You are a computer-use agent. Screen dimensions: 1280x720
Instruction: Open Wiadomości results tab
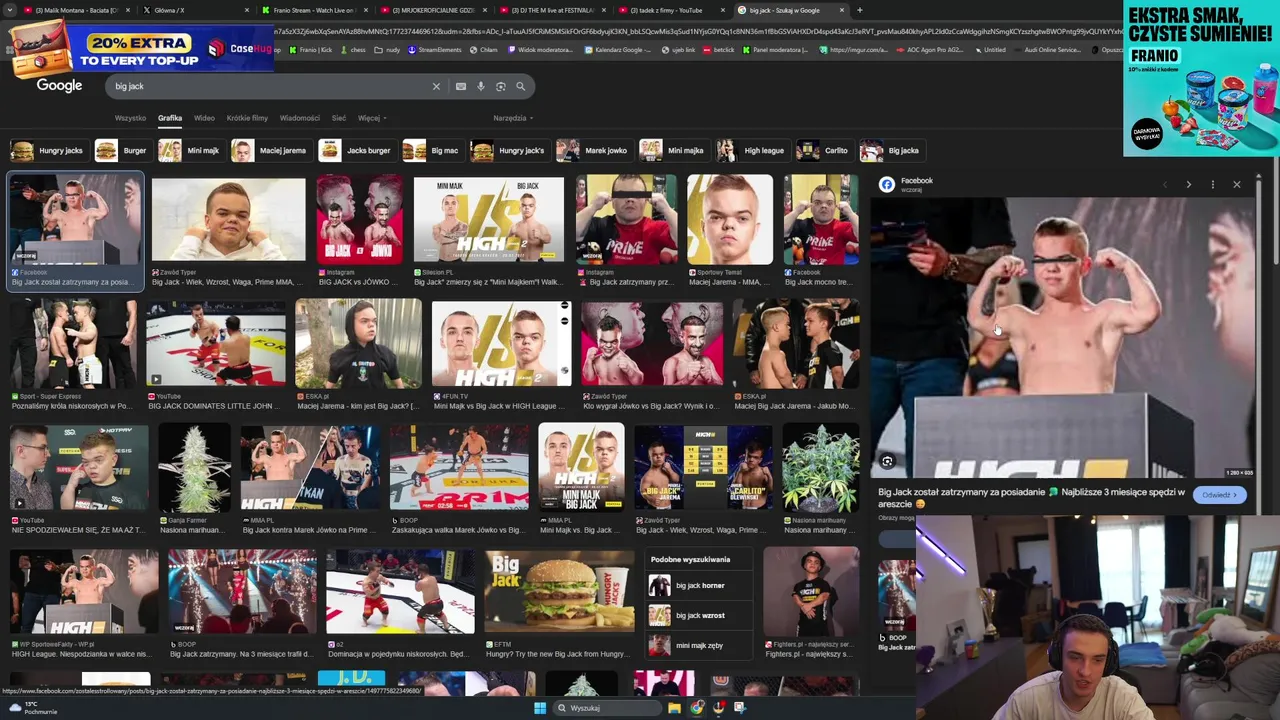click(x=300, y=118)
